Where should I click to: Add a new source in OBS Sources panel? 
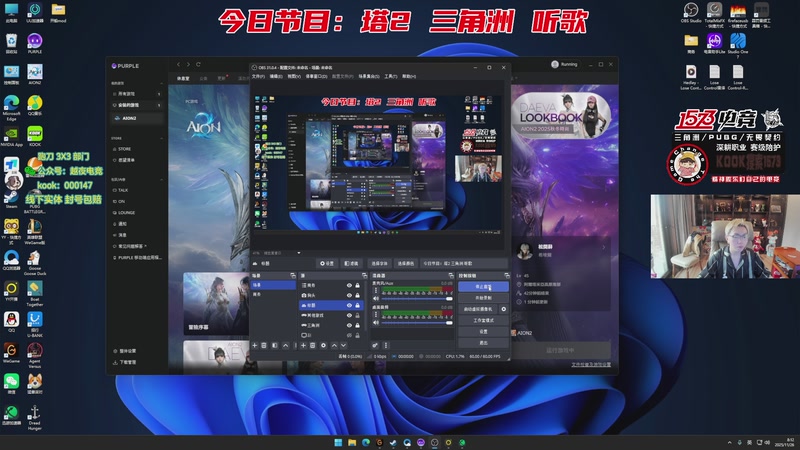tap(303, 345)
